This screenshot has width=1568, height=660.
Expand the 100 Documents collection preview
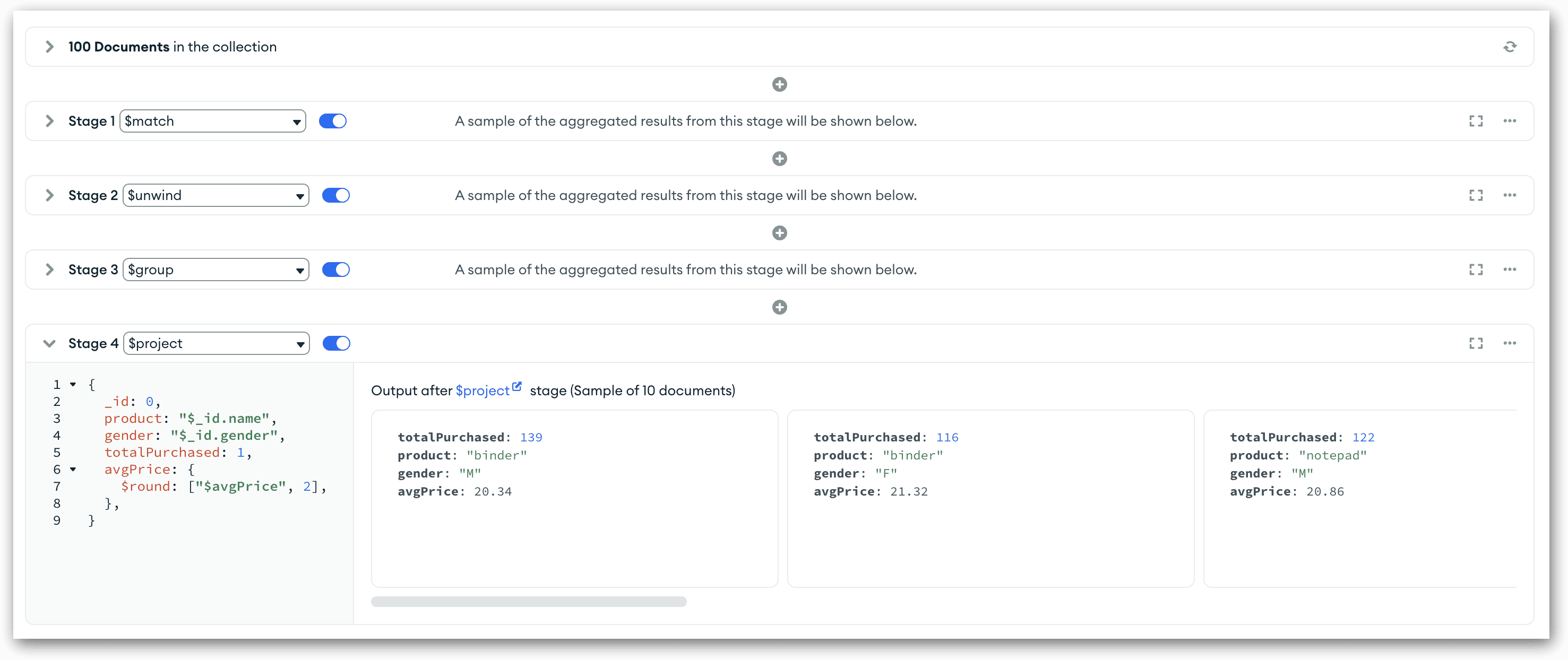click(x=49, y=47)
